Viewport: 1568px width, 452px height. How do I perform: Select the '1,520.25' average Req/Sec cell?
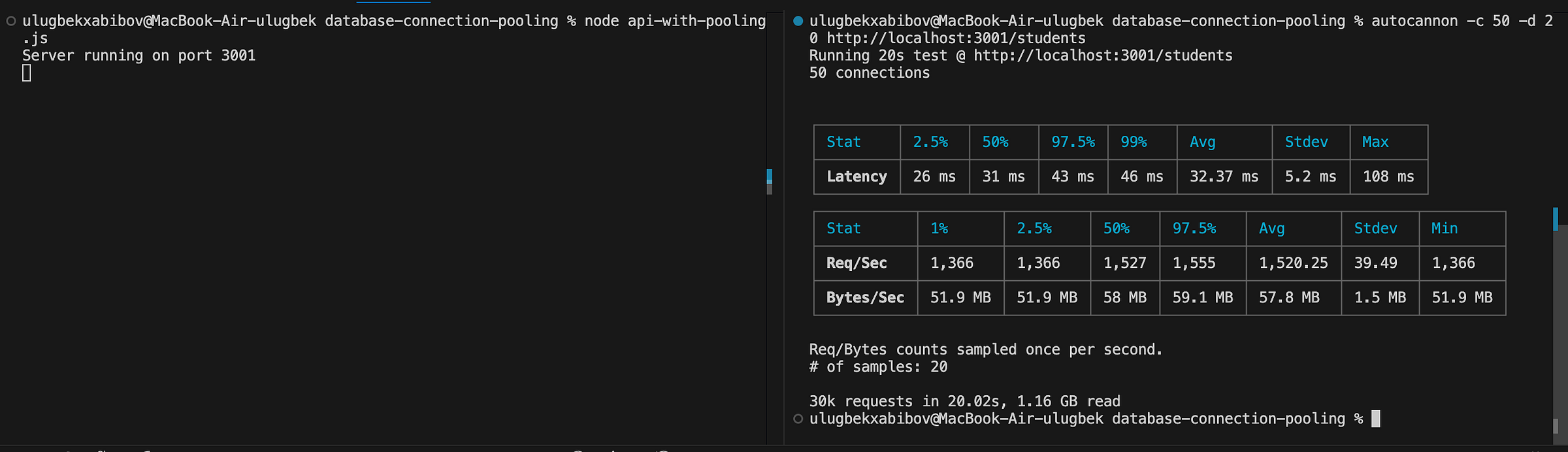point(1293,263)
